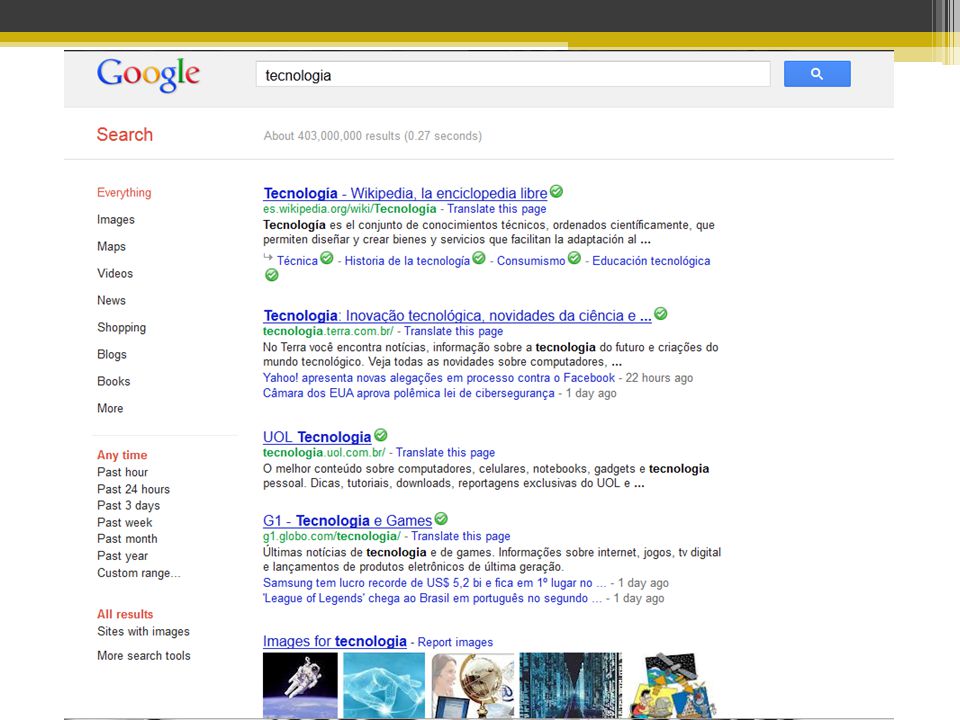Open the cartoon satellite thumbnail

672,685
